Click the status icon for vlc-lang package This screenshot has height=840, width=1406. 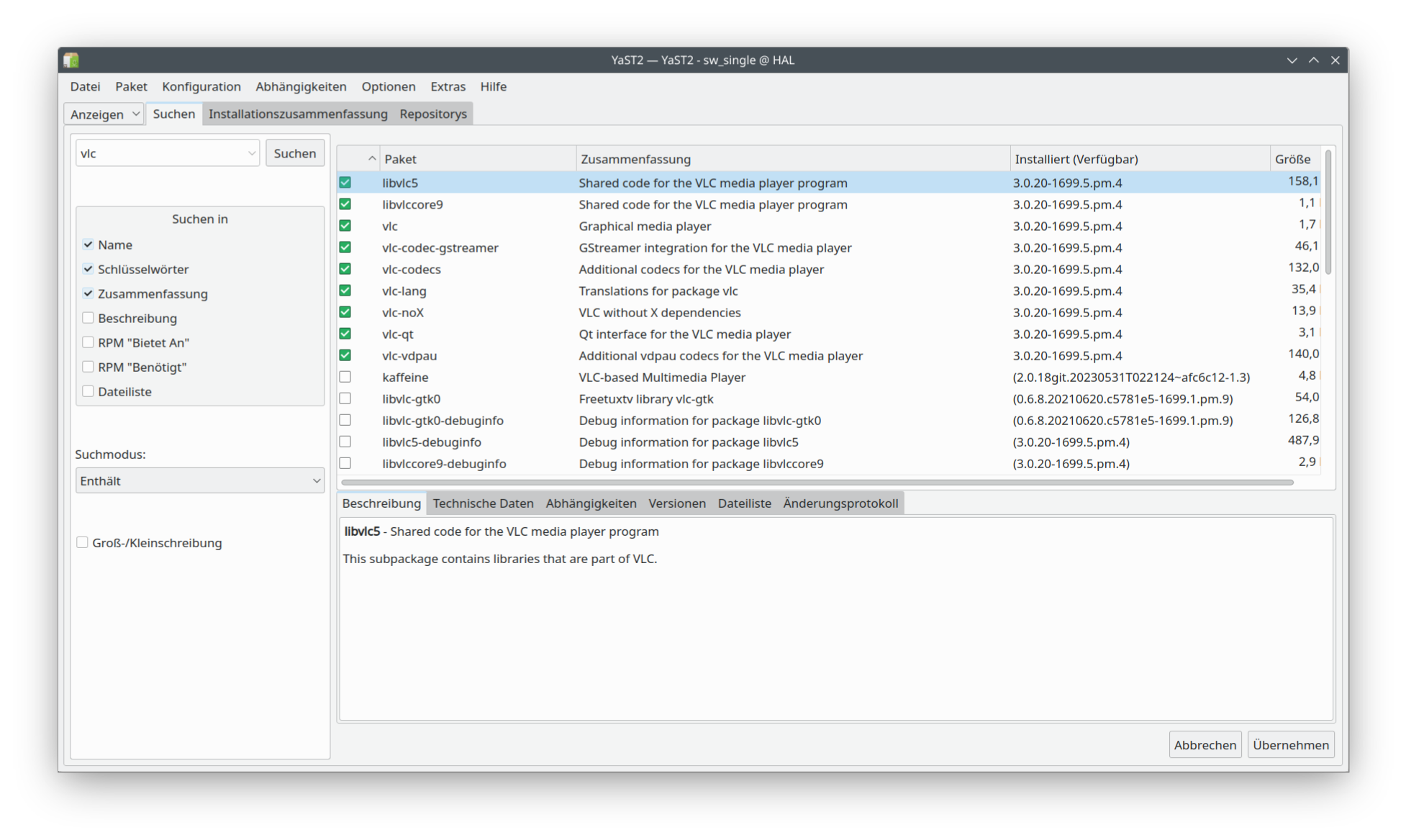tap(345, 291)
